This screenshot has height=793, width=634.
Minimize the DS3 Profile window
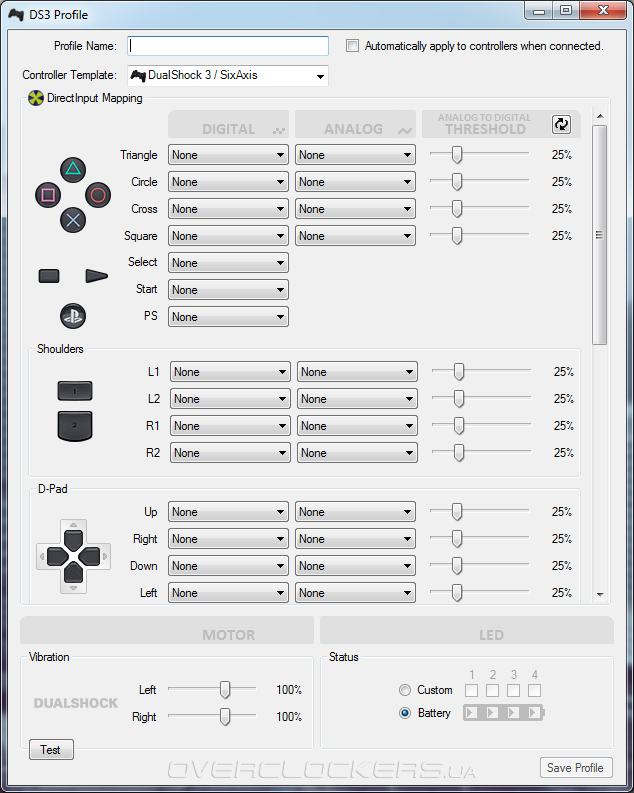click(539, 10)
